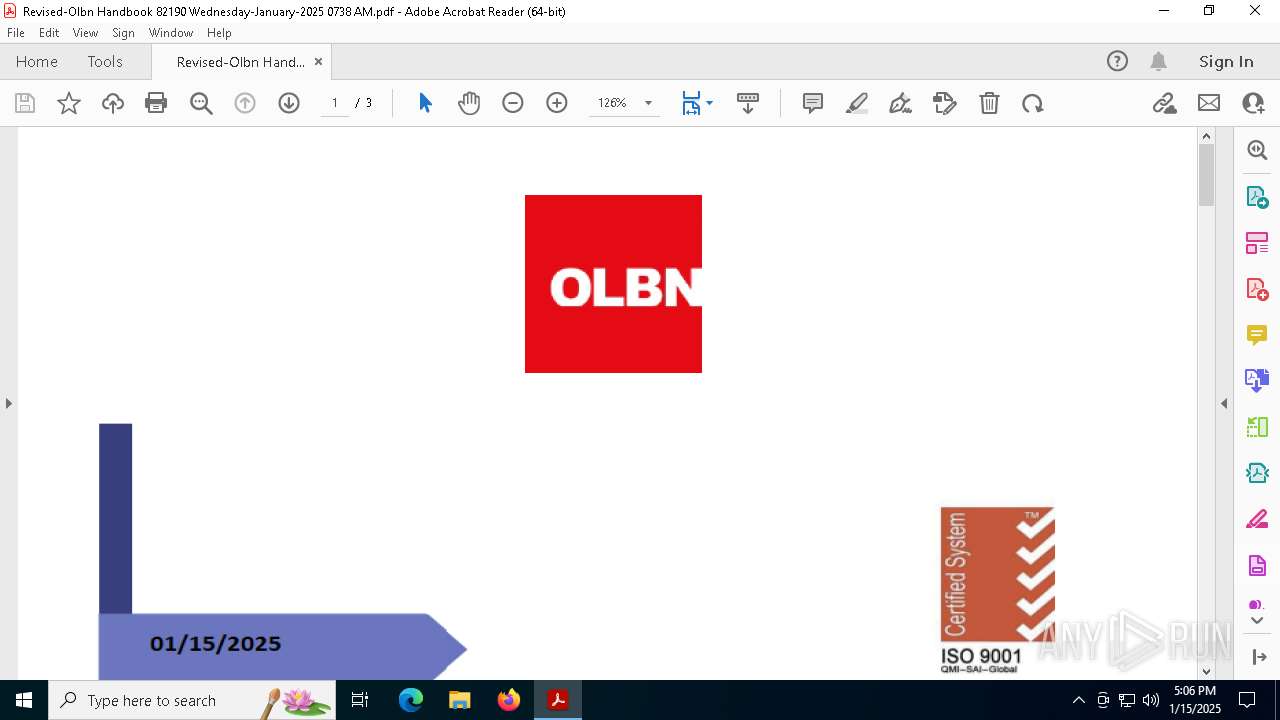The height and width of the screenshot is (720, 1280).
Task: Open the View menu
Action: click(85, 33)
